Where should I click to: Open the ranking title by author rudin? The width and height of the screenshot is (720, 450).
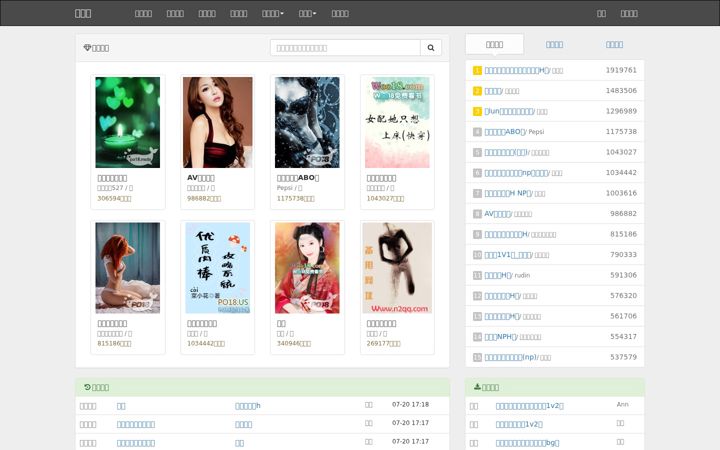coord(498,275)
